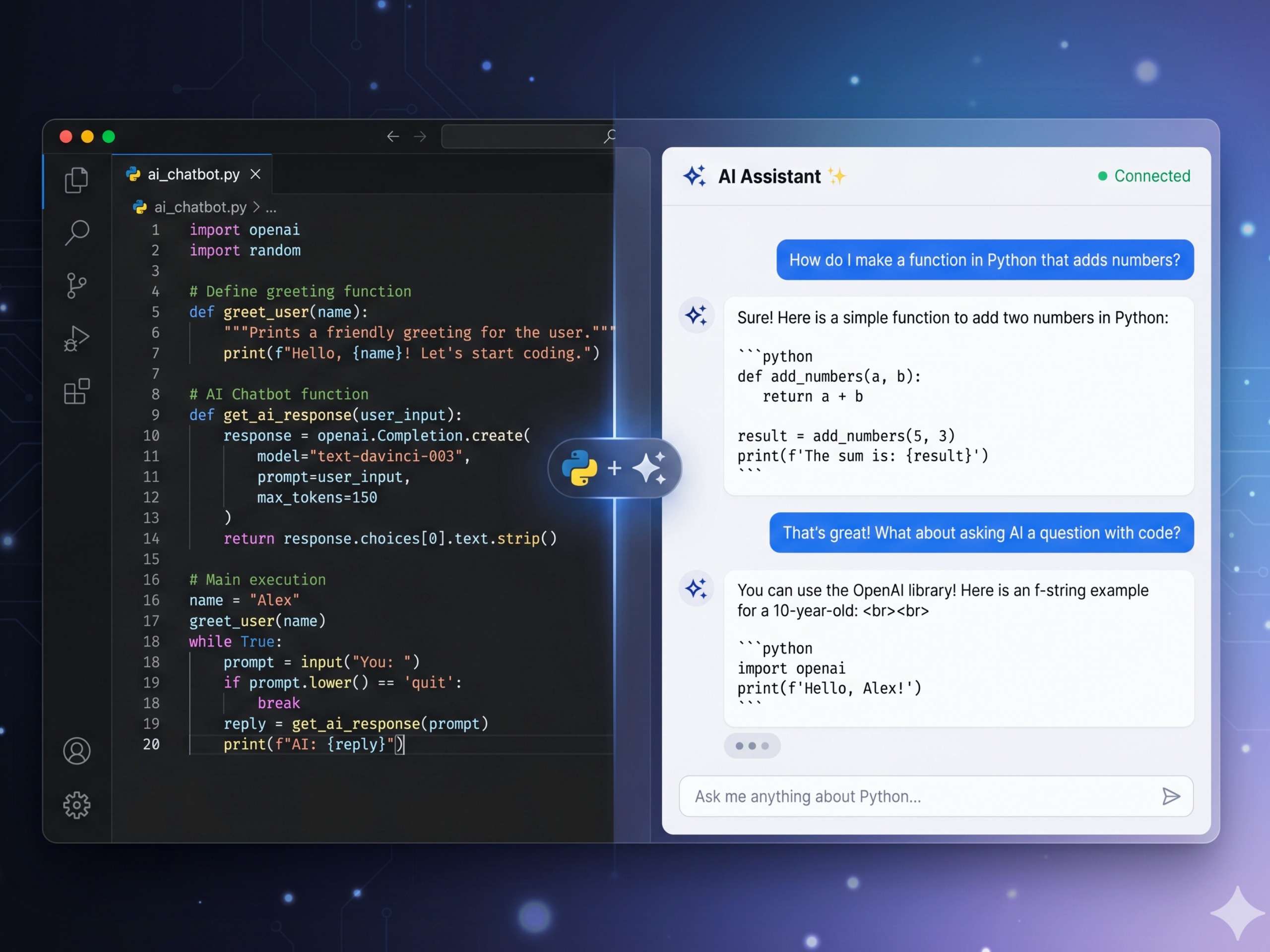Viewport: 1270px width, 952px height.
Task: Expand the breadcrumb chevron after ai_chatbot.py
Action: (256, 207)
